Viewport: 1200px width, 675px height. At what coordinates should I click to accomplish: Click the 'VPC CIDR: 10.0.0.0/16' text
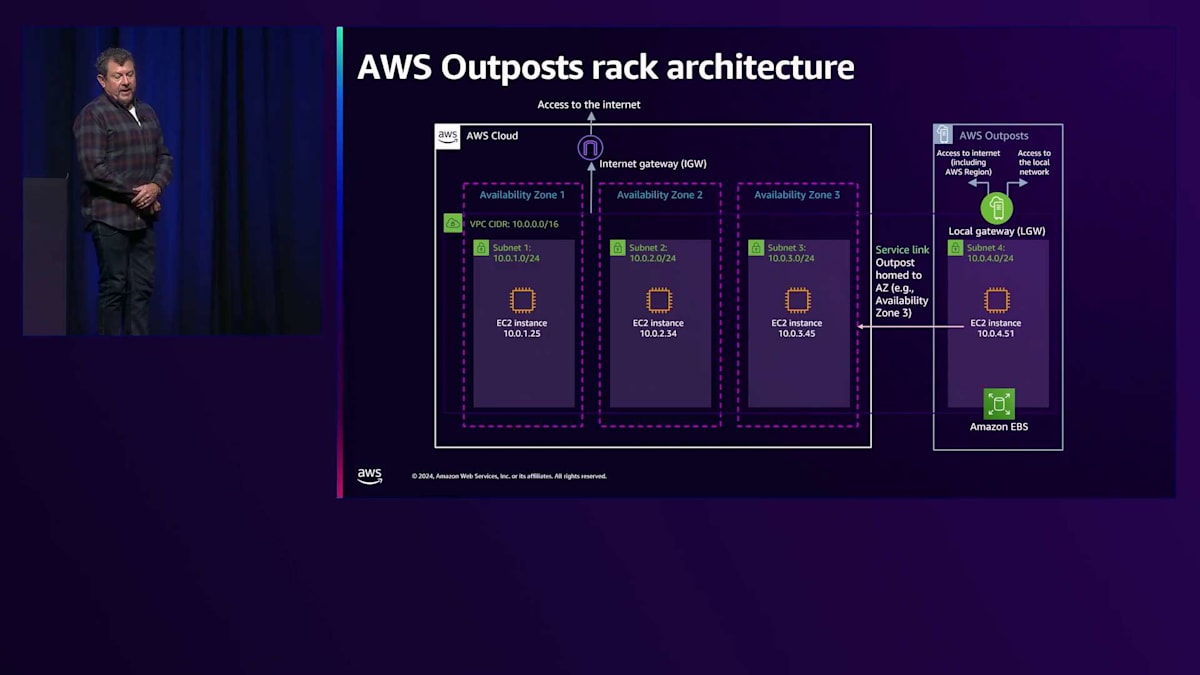514,225
